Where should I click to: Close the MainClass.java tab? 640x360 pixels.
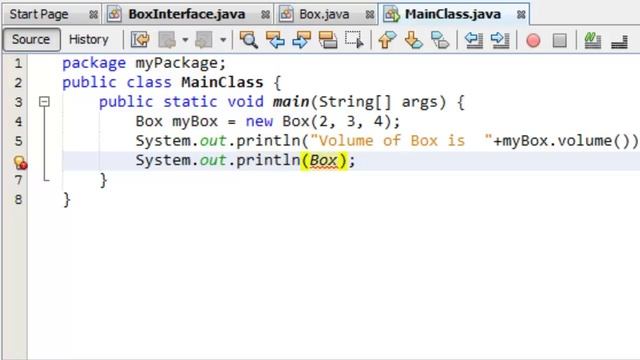521,15
